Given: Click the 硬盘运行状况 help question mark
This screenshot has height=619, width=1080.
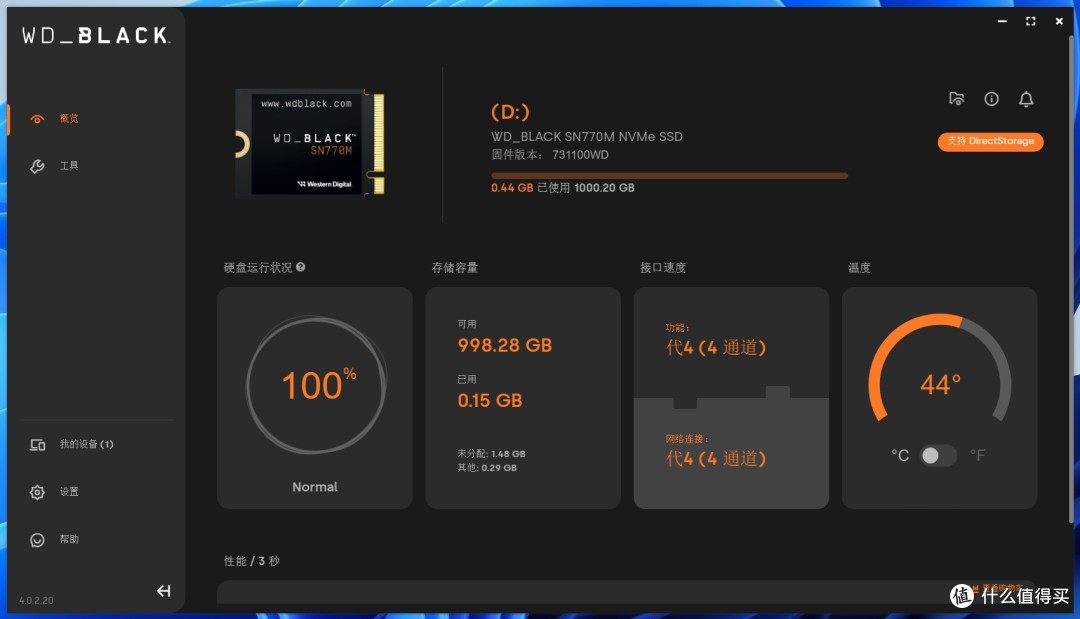Looking at the screenshot, I should pyautogui.click(x=300, y=267).
